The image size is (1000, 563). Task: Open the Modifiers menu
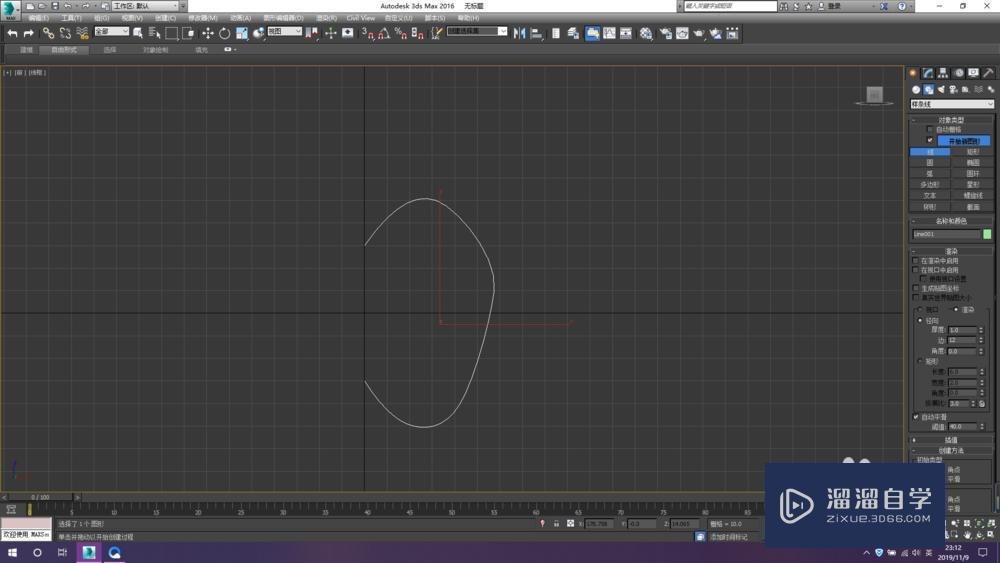click(x=202, y=18)
